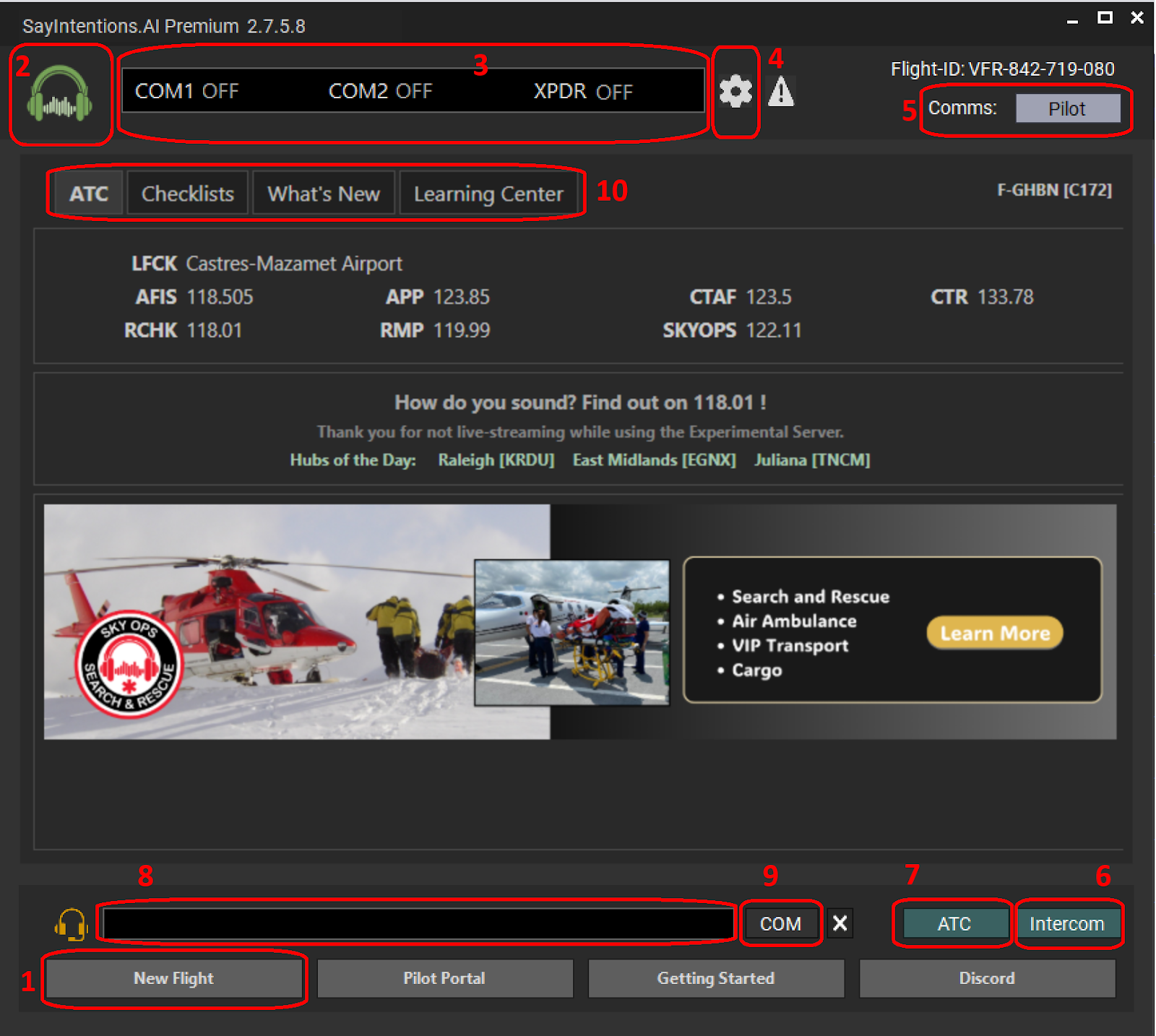Open the Pilot Portal
The image size is (1156, 1036).
click(x=444, y=978)
